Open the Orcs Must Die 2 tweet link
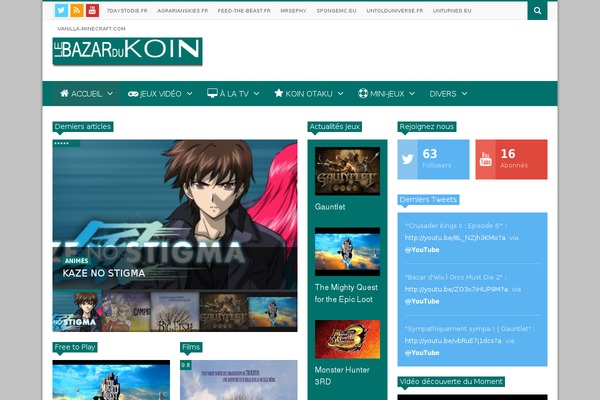Image resolution: width=600 pixels, height=400 pixels. [457, 289]
